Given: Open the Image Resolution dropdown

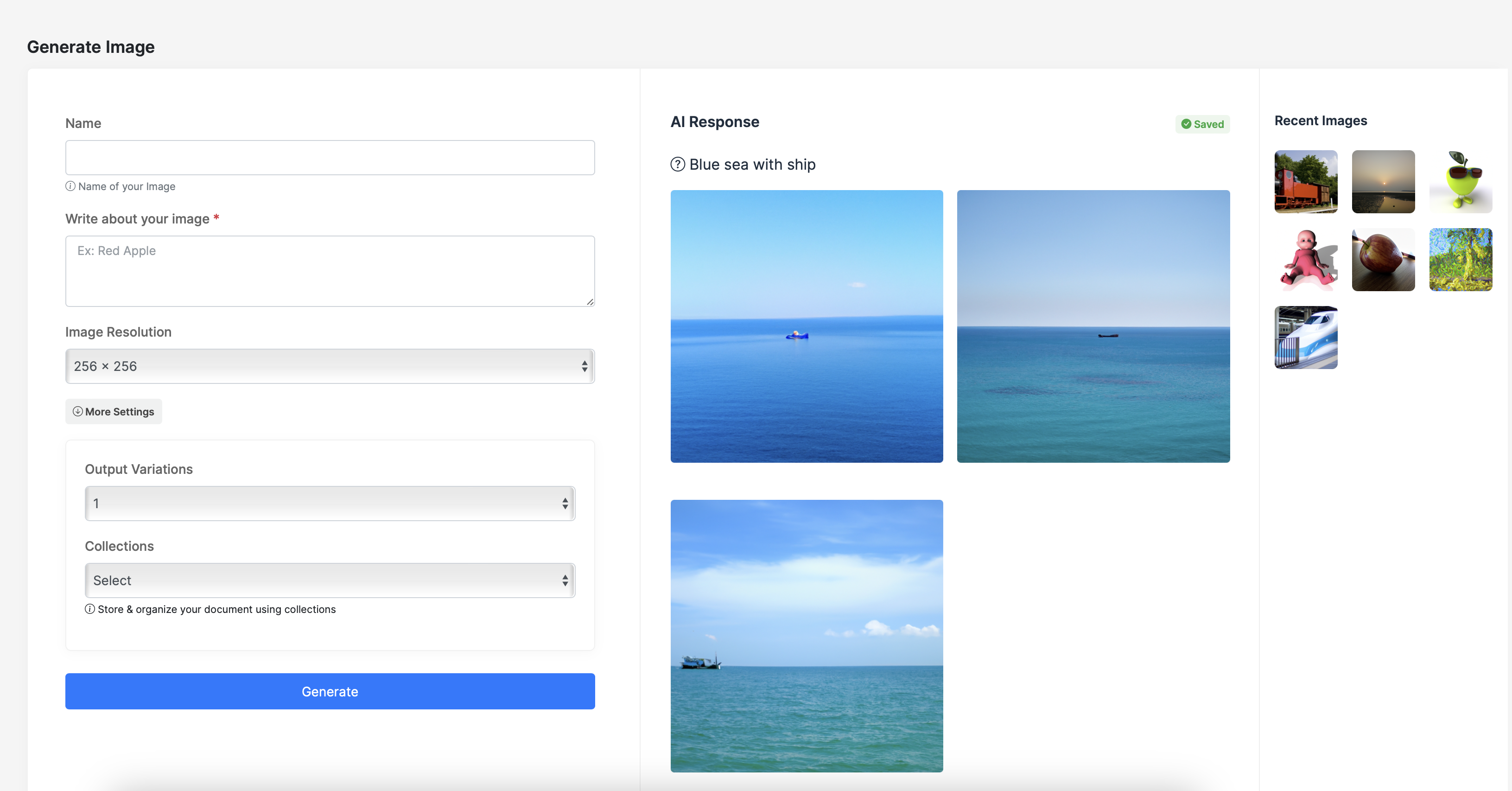Looking at the screenshot, I should coord(330,366).
